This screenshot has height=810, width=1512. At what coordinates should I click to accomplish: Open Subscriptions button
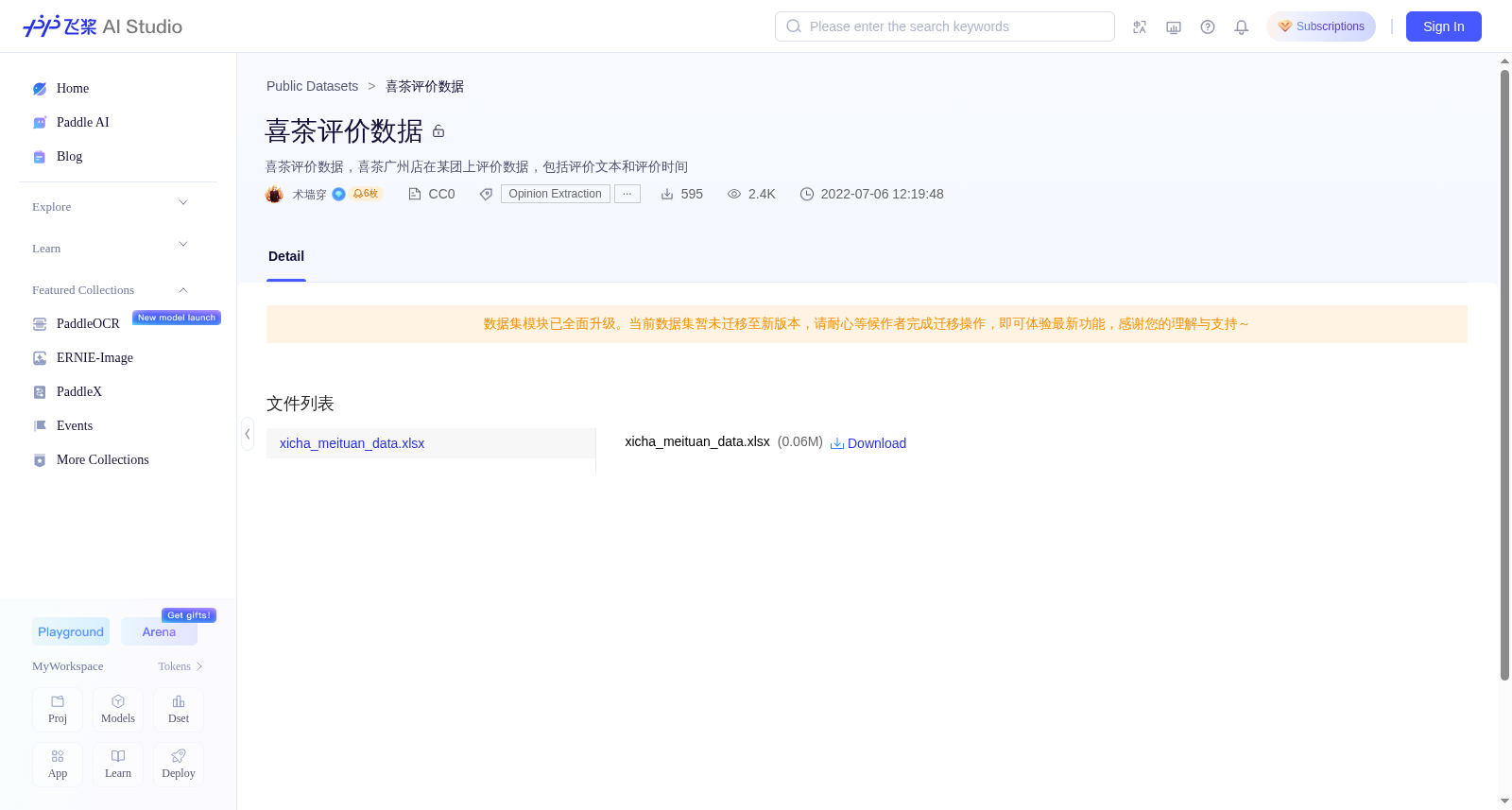coord(1321,26)
